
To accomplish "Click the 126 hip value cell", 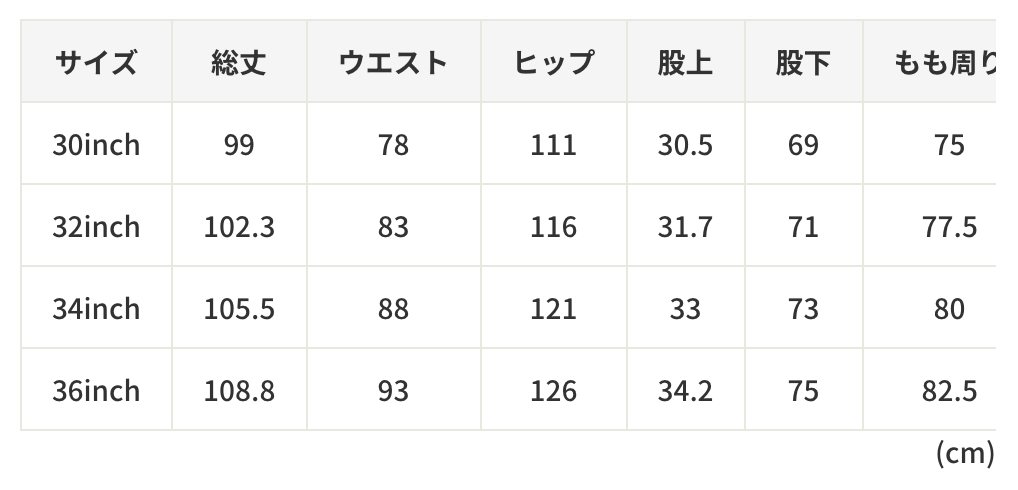I will pos(553,390).
